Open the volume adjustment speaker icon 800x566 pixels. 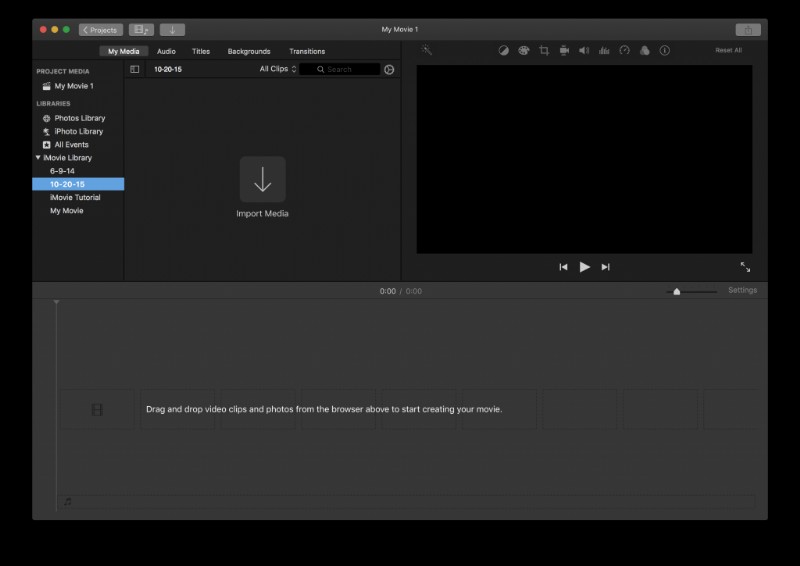pos(584,51)
